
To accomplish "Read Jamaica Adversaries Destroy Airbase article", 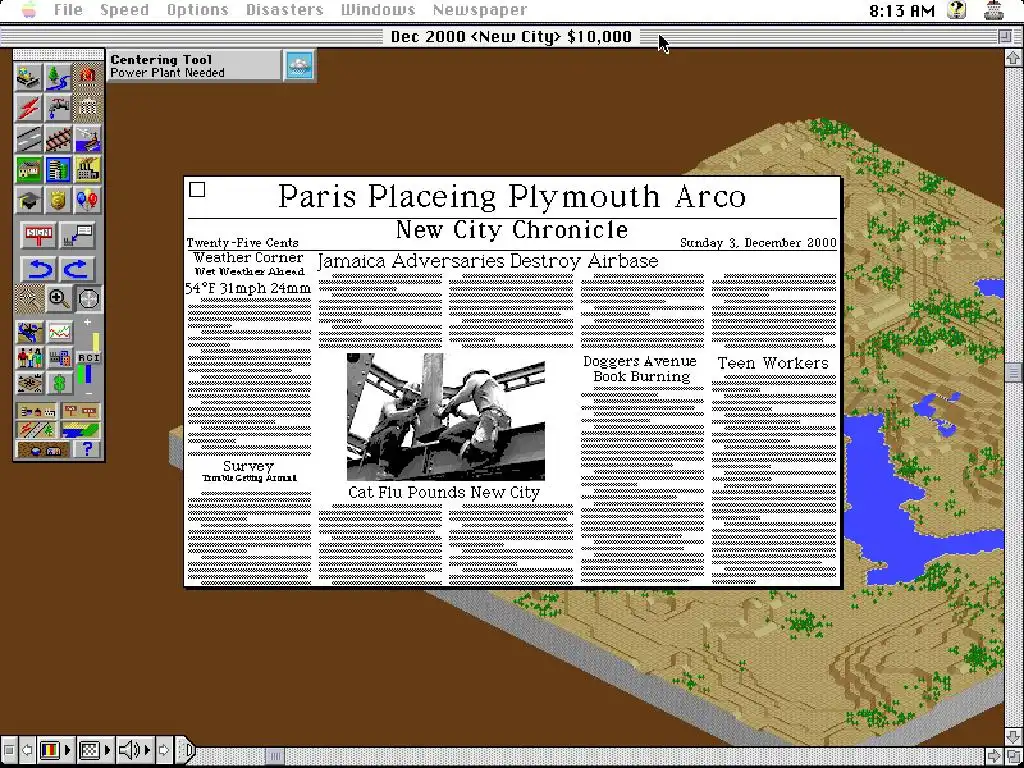I will pyautogui.click(x=488, y=261).
